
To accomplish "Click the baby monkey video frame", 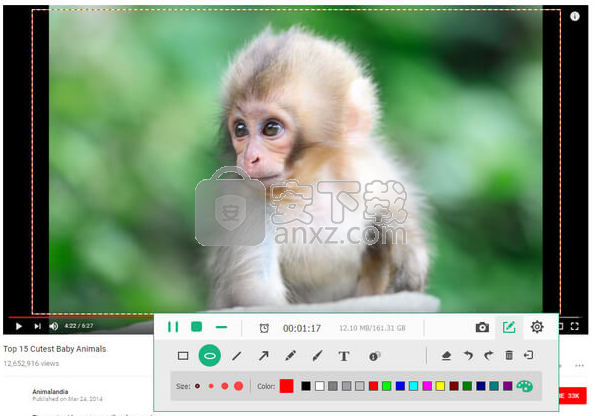I will pyautogui.click(x=296, y=160).
